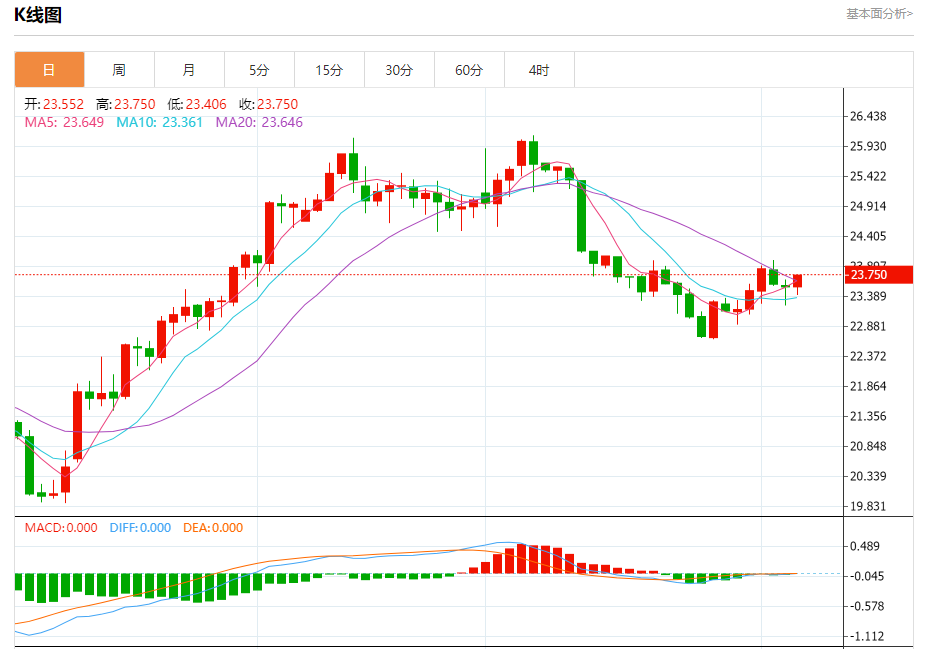The height and width of the screenshot is (649, 926).
Task: Click the MACD:0.000 label
Action: (x=61, y=528)
